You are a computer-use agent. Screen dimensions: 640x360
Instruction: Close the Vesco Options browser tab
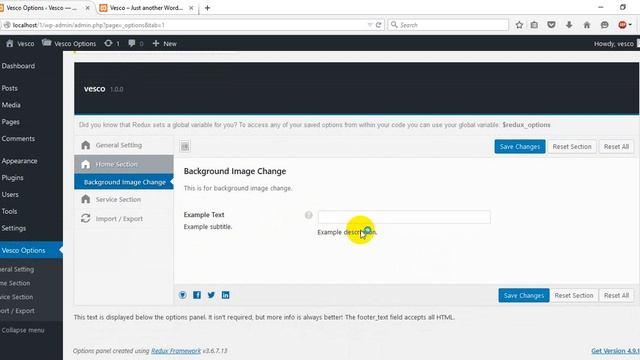coord(87,8)
